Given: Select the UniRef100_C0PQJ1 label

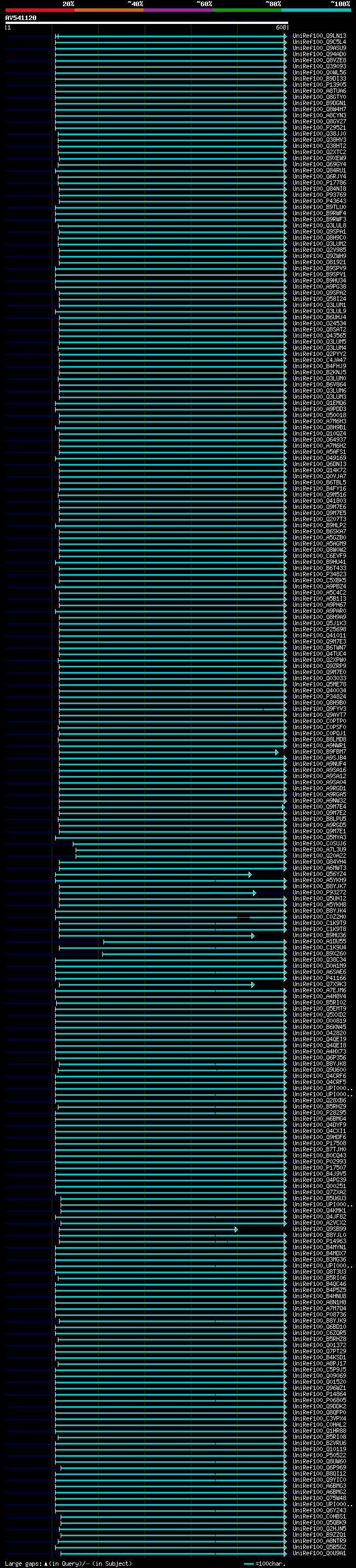Looking at the screenshot, I should (x=319, y=734).
